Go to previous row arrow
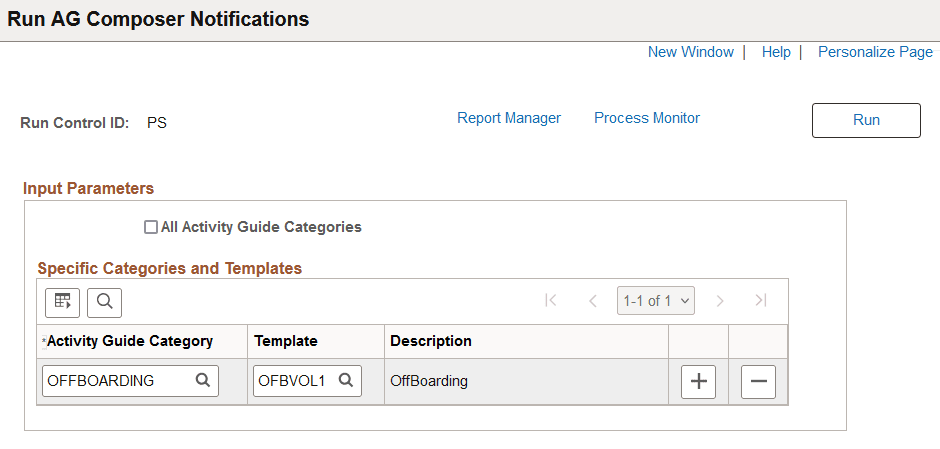The height and width of the screenshot is (449, 940). click(592, 300)
